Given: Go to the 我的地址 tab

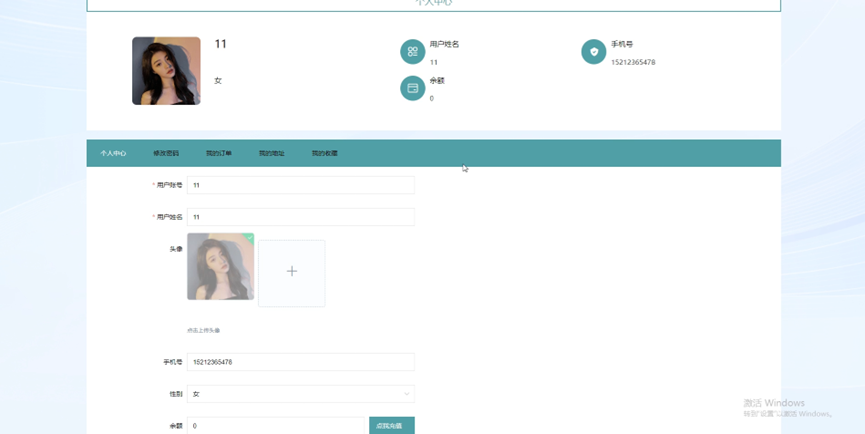Looking at the screenshot, I should coord(272,153).
